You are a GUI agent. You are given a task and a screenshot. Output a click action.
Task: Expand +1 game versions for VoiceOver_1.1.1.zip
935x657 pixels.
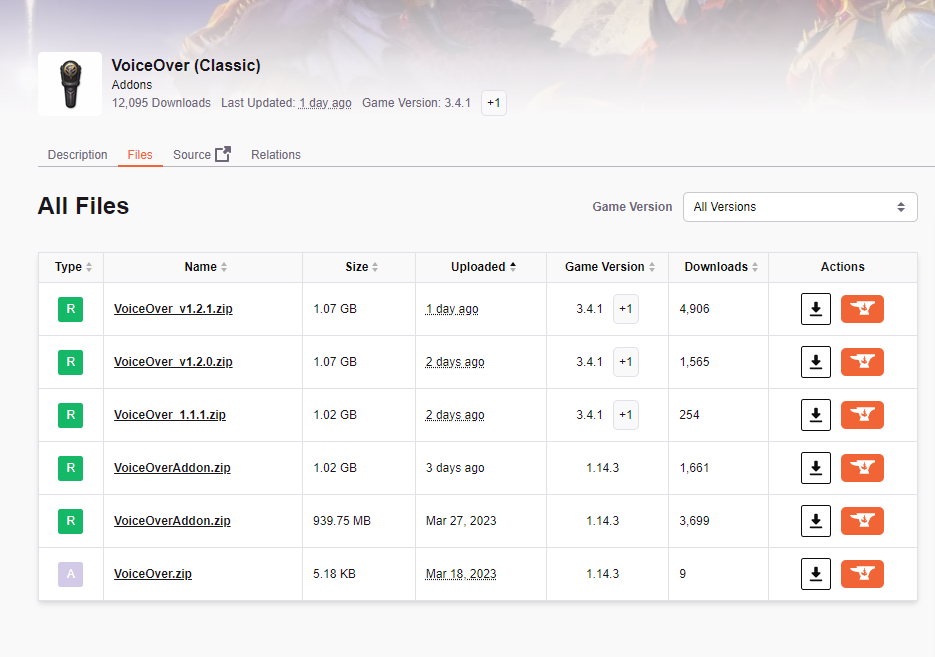[x=626, y=415]
